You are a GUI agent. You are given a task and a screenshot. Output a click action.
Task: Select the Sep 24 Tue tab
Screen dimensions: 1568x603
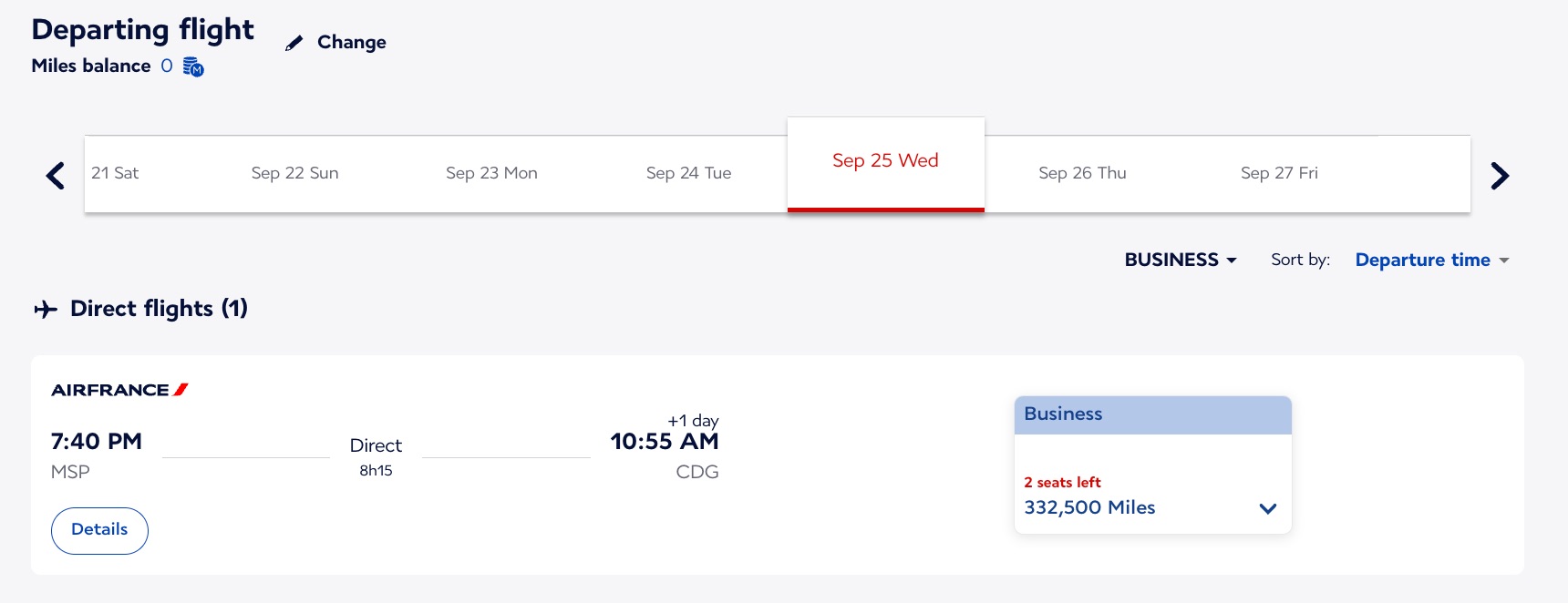688,173
